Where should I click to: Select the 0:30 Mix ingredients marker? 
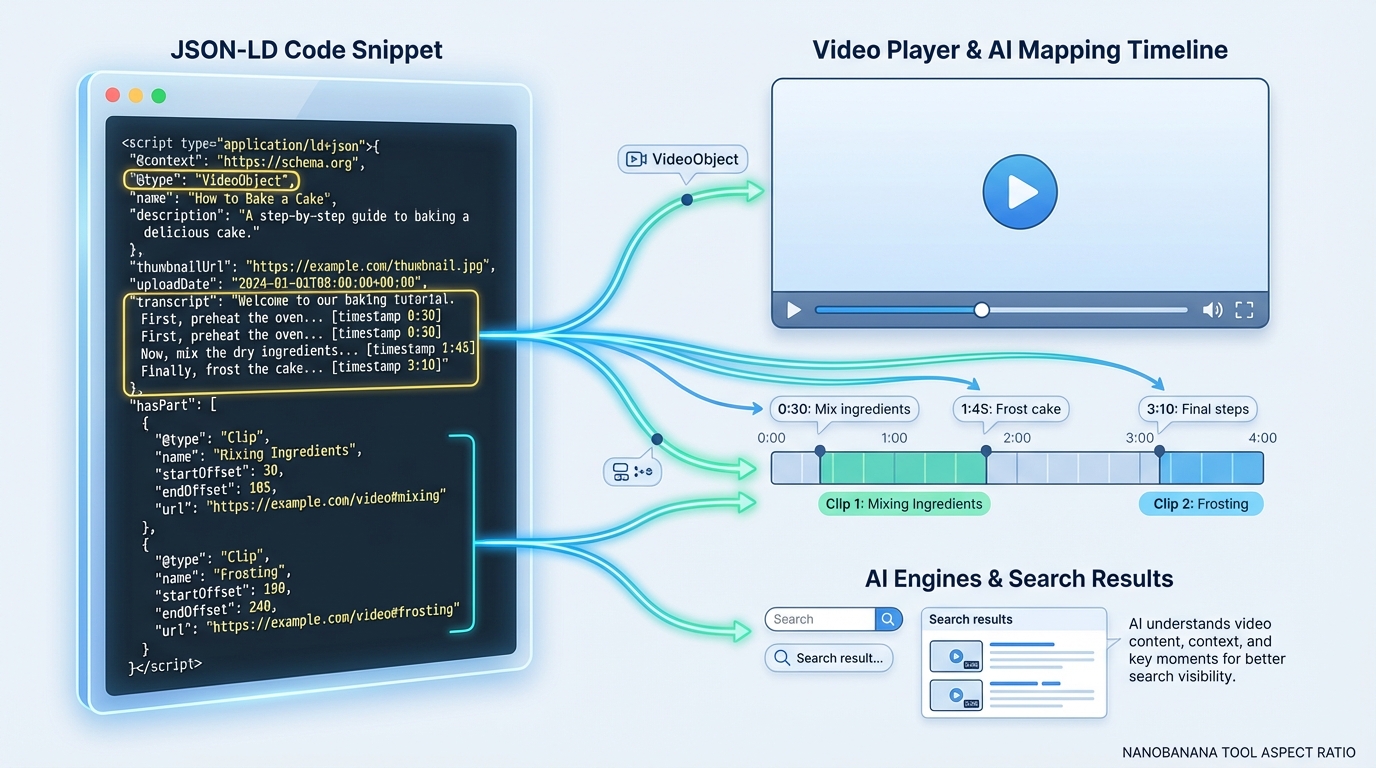[x=844, y=408]
